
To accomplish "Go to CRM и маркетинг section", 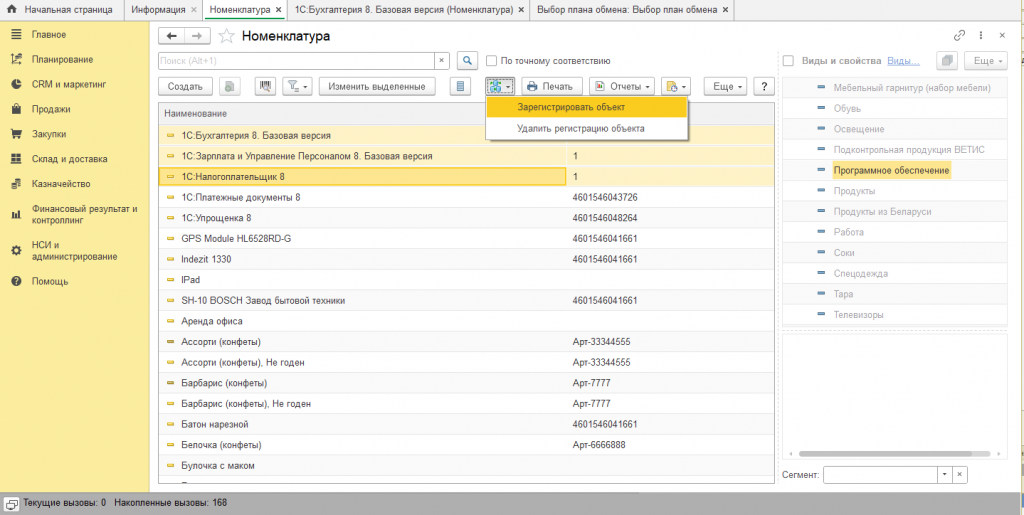I will pos(69,84).
